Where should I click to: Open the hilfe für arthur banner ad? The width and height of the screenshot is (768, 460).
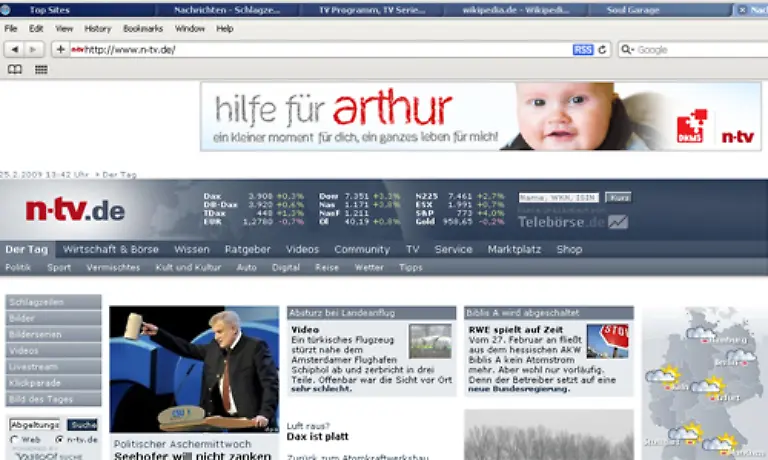(x=480, y=117)
